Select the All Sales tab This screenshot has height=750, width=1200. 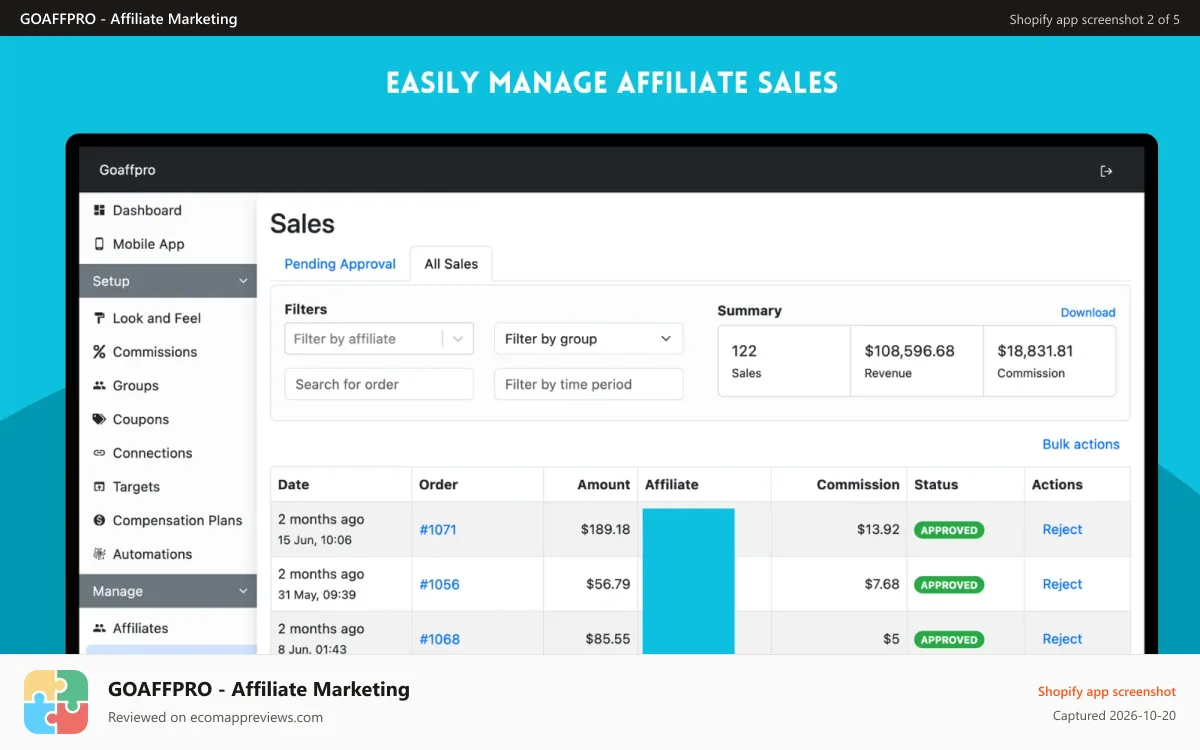[x=451, y=264]
